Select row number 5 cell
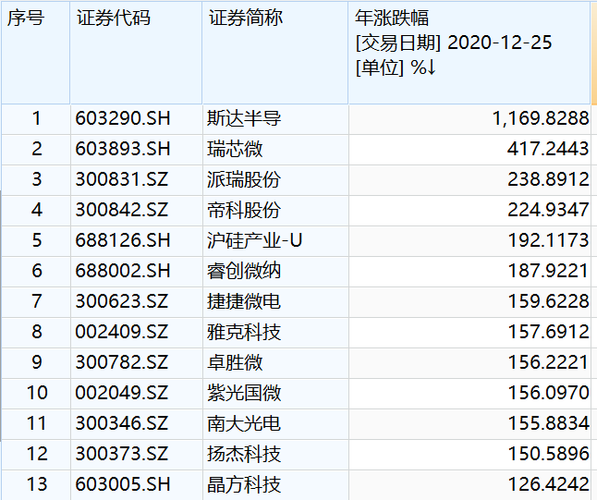This screenshot has height=500, width=597. tap(37, 240)
